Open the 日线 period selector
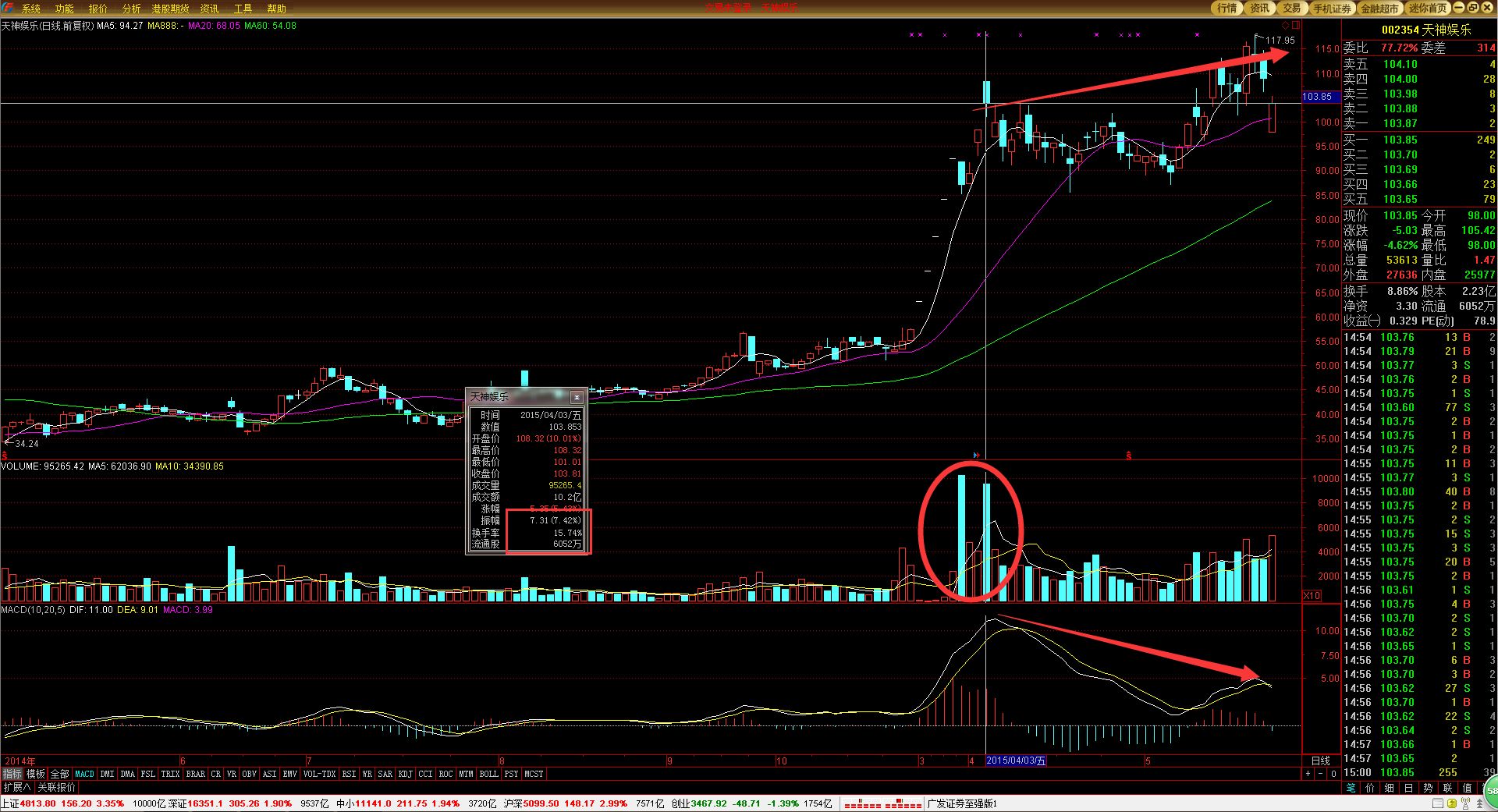 [1320, 761]
